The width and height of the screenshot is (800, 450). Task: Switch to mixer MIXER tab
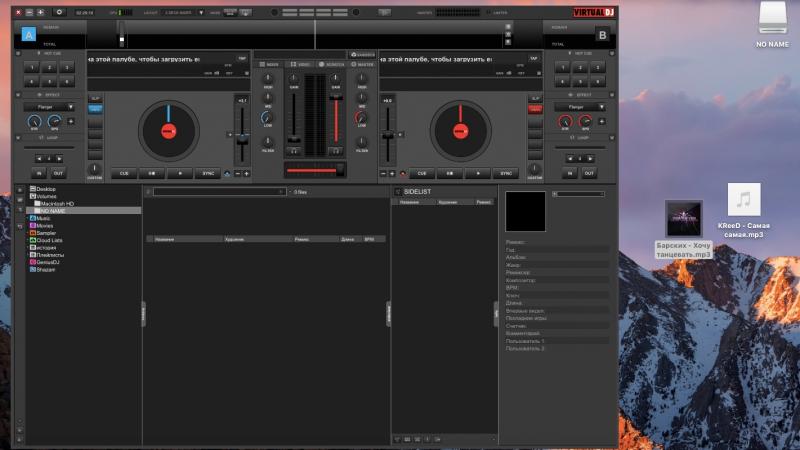(269, 64)
